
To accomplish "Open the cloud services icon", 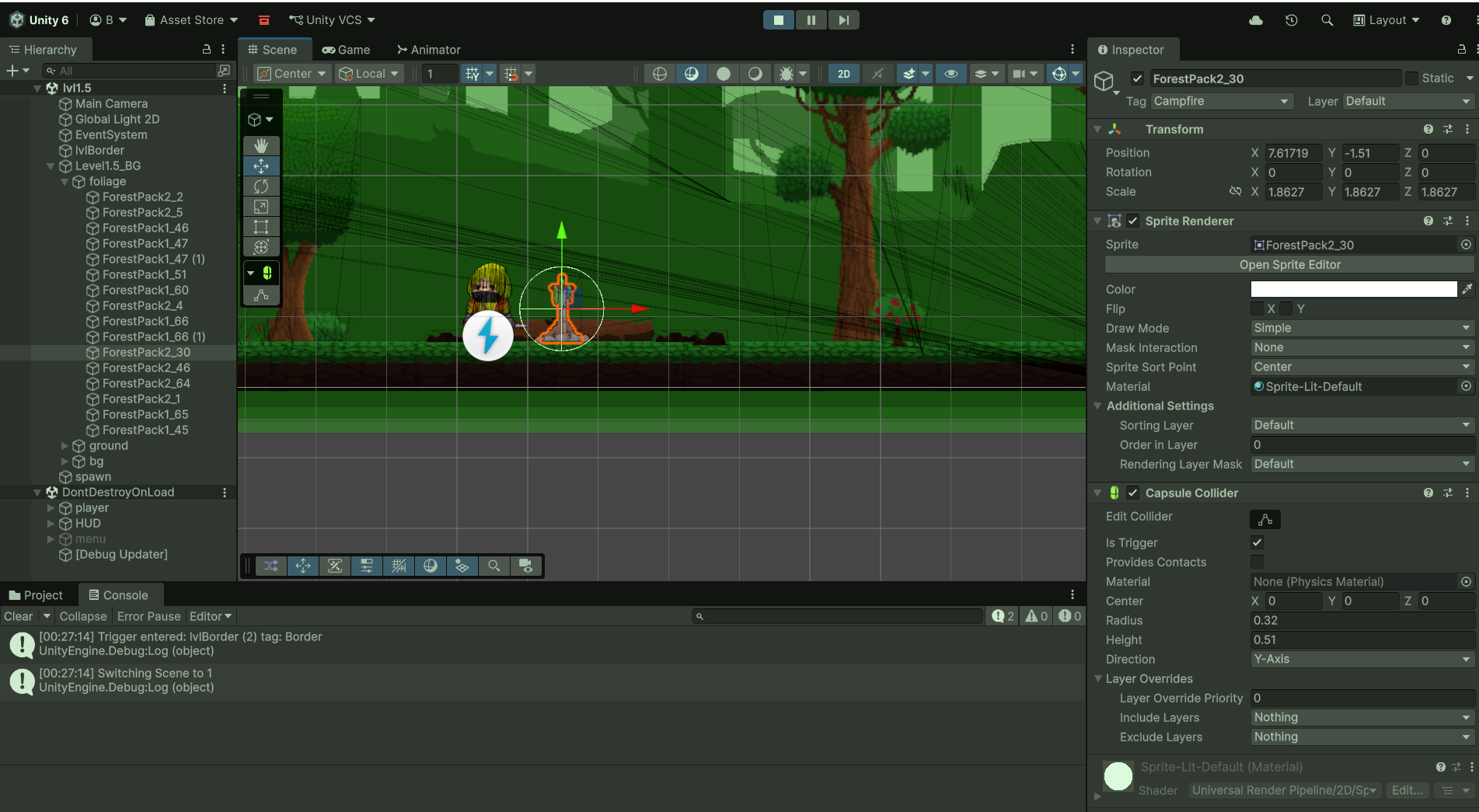I will click(1256, 20).
